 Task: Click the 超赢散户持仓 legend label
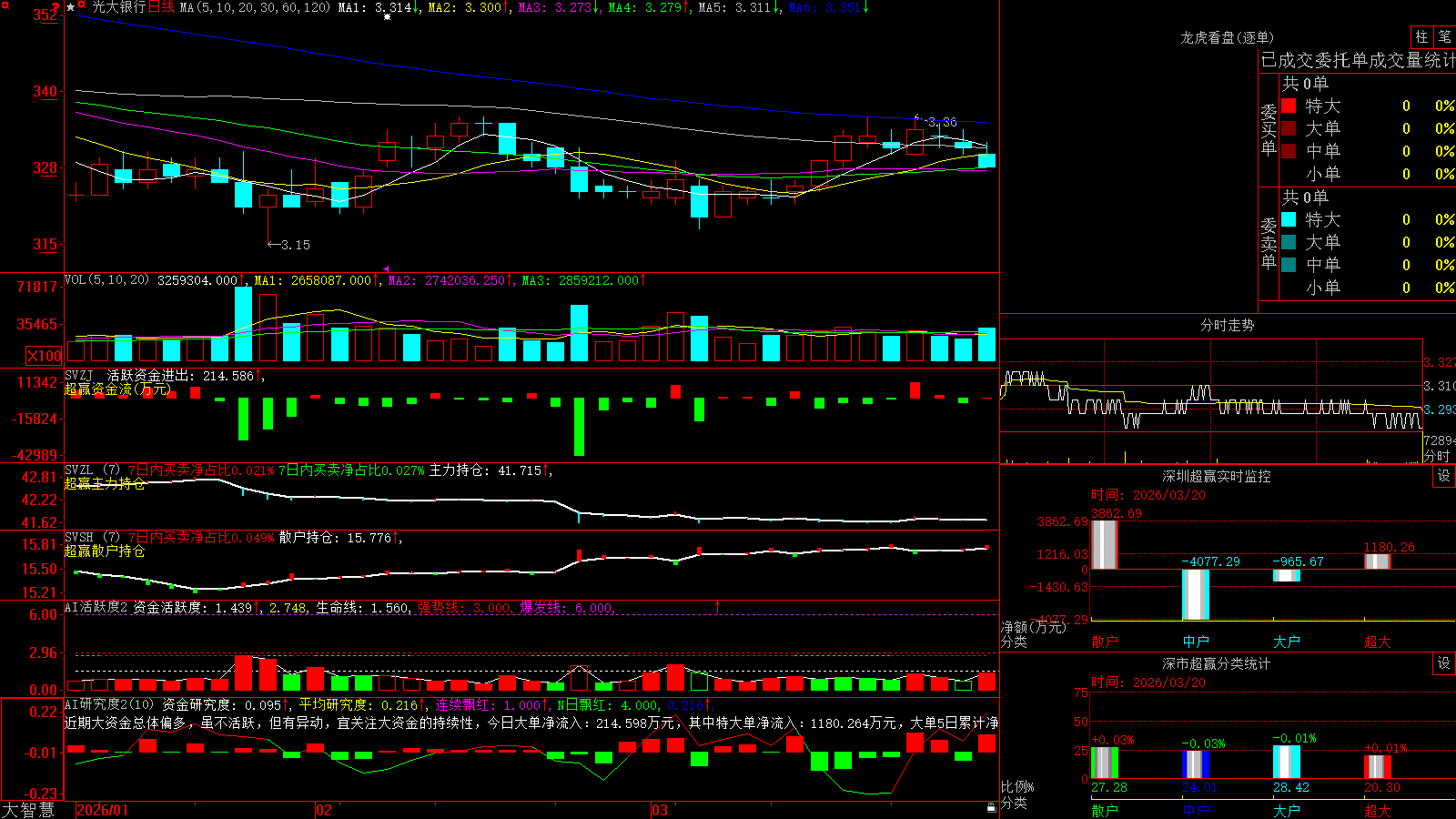tap(105, 551)
